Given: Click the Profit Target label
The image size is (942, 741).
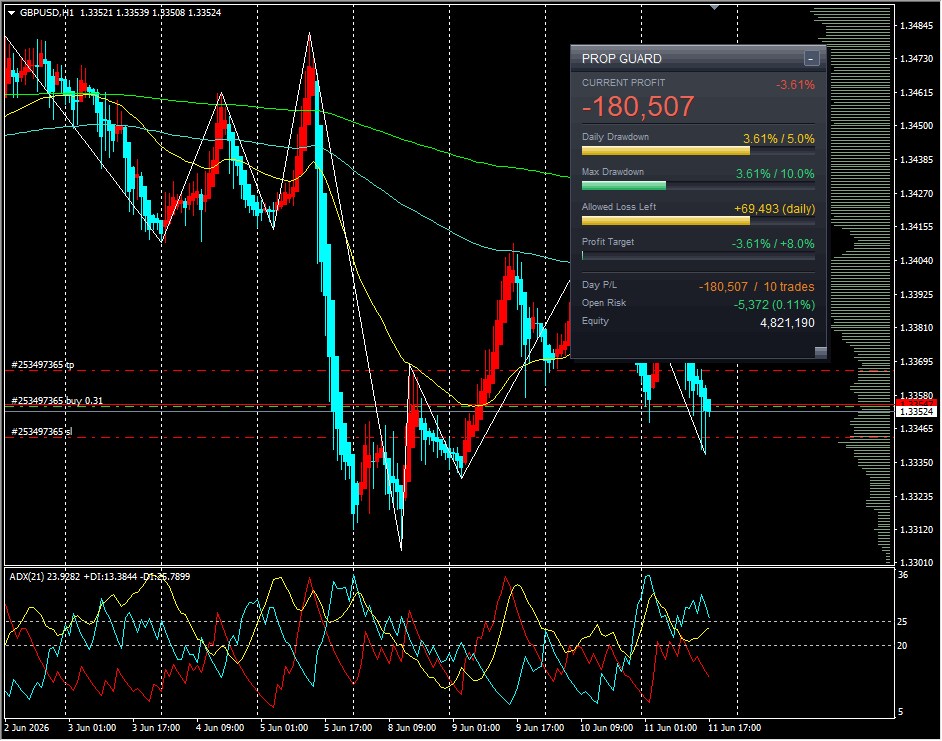Looking at the screenshot, I should [607, 242].
